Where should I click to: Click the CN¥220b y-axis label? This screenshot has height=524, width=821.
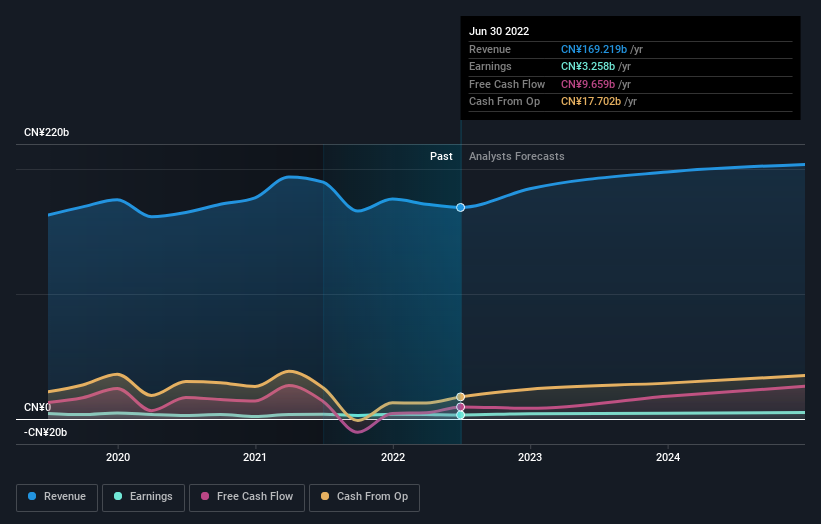click(47, 132)
